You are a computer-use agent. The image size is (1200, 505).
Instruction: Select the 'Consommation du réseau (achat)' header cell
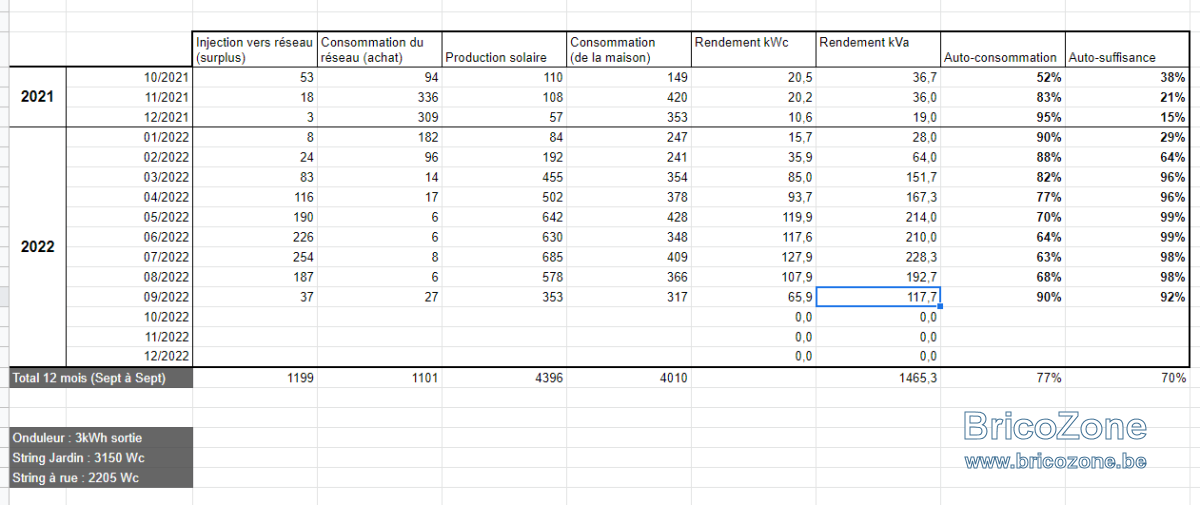click(380, 50)
